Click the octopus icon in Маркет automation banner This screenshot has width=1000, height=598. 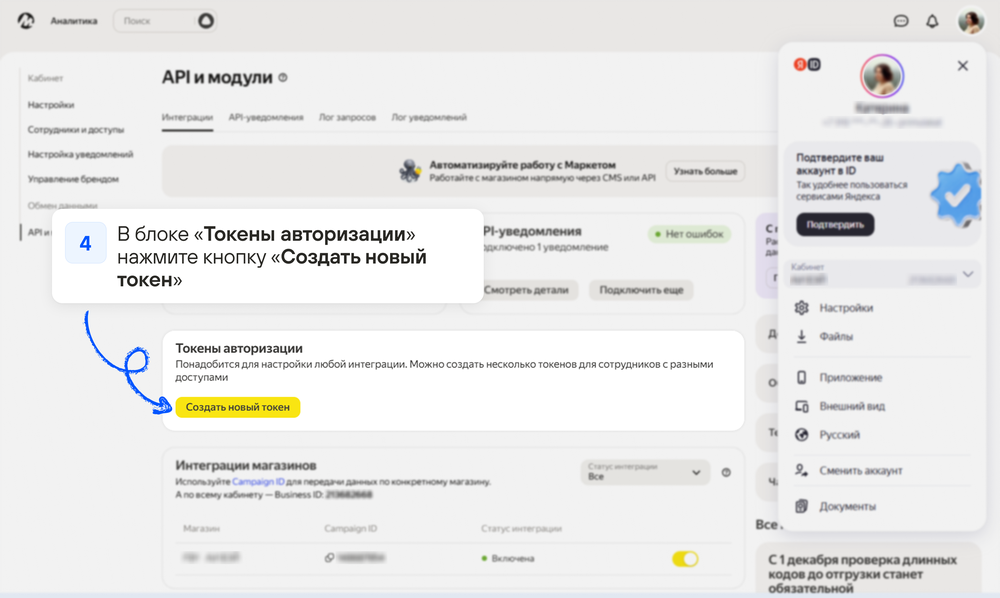(410, 171)
